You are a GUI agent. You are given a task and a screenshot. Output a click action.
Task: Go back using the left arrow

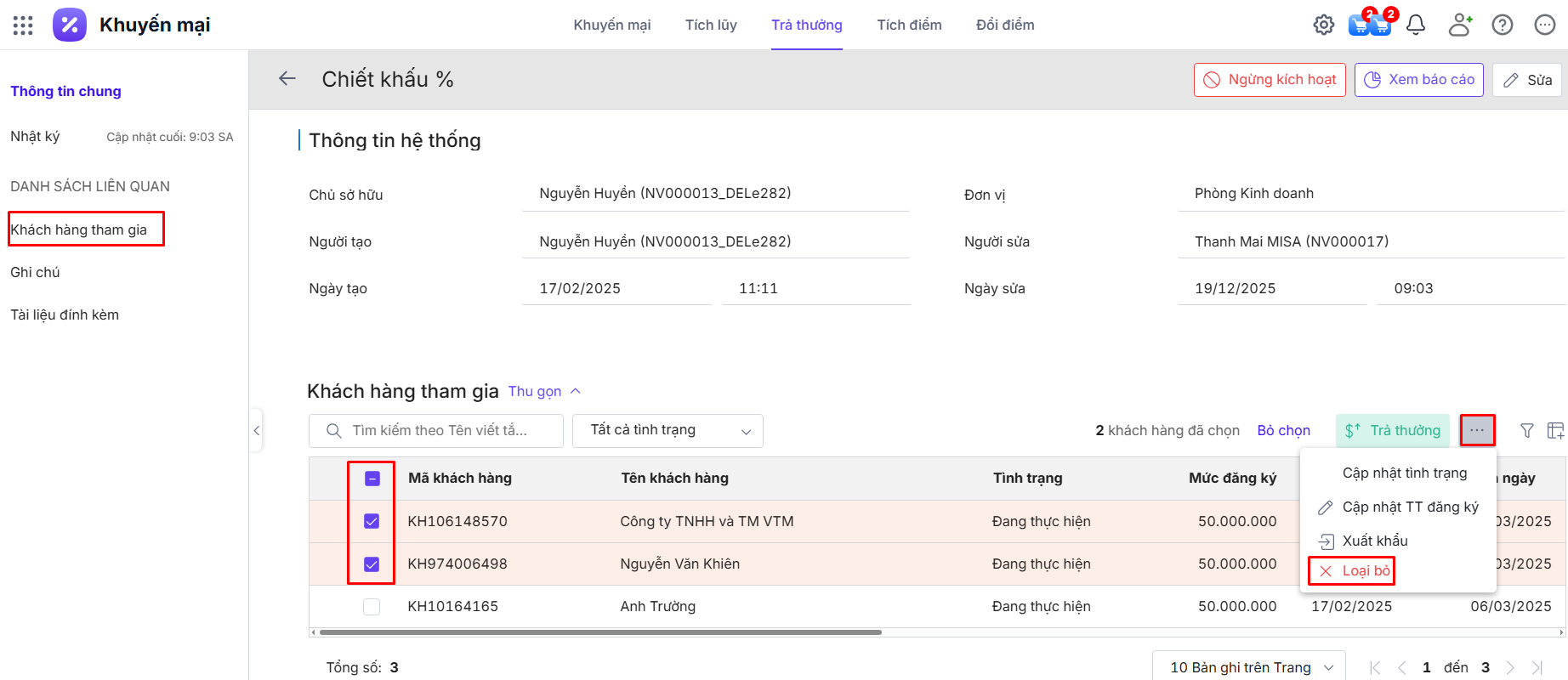(x=287, y=79)
